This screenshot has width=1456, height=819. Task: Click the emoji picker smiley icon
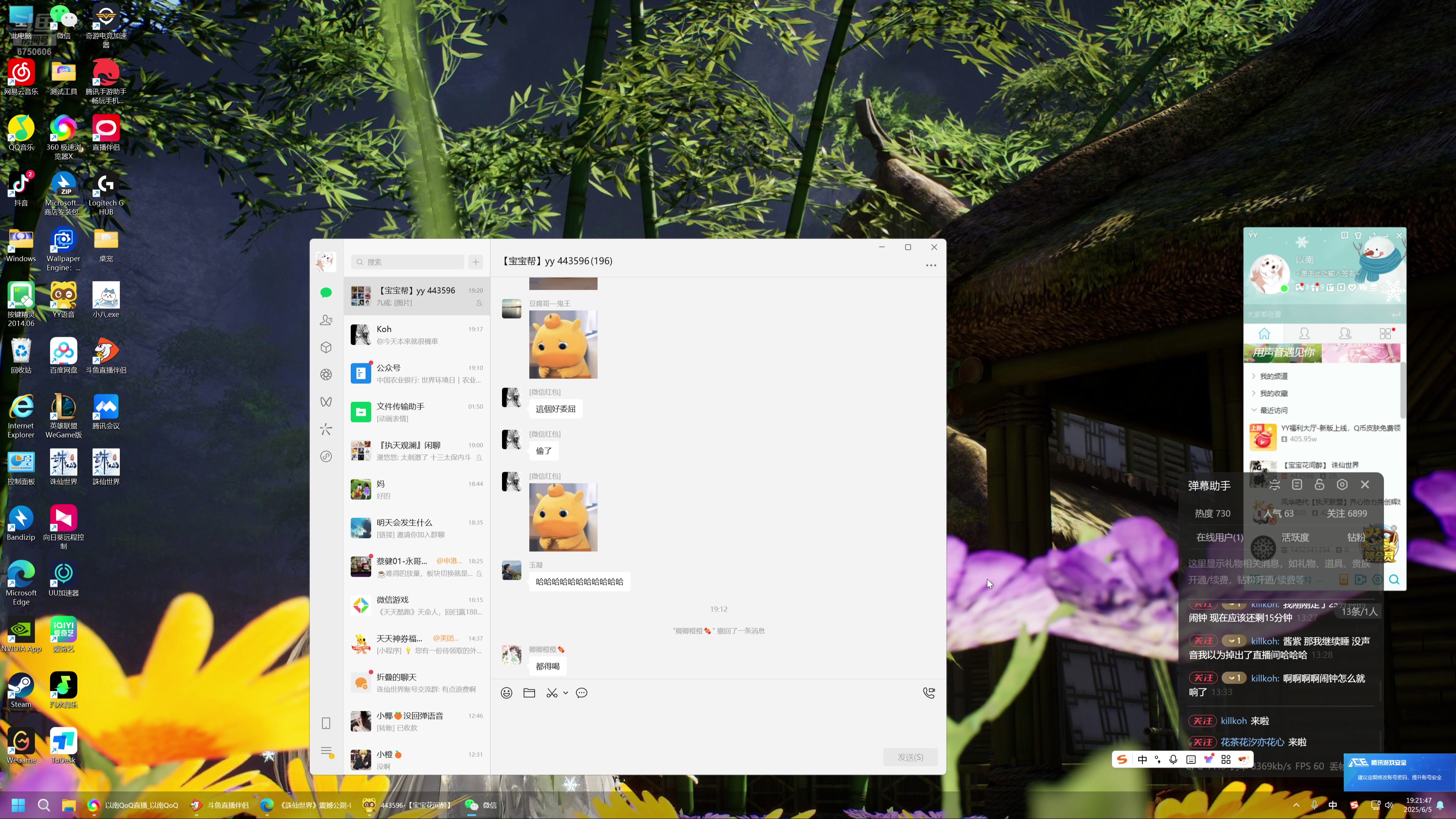click(x=507, y=693)
